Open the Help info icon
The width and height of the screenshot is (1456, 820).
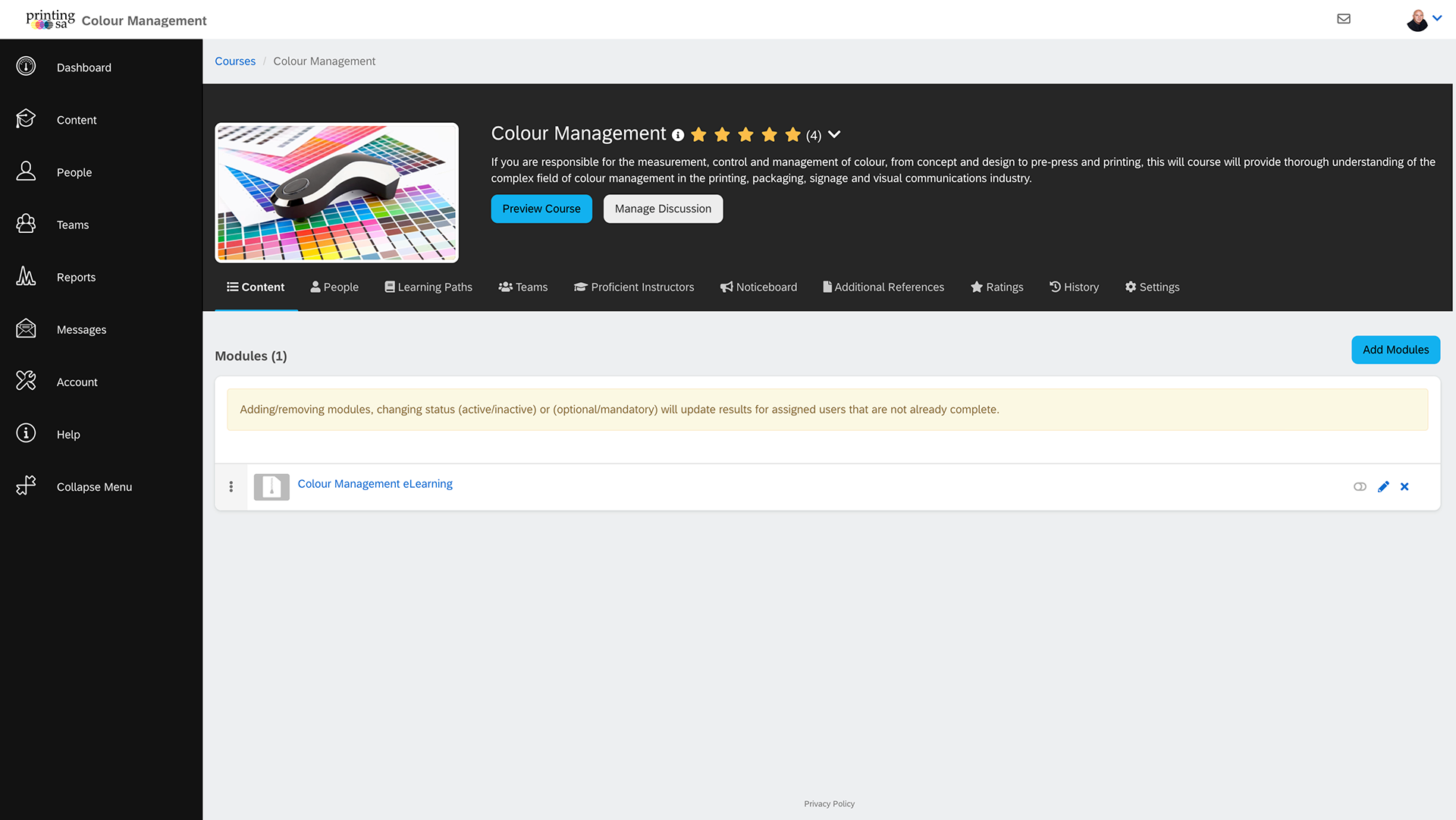pyautogui.click(x=26, y=433)
